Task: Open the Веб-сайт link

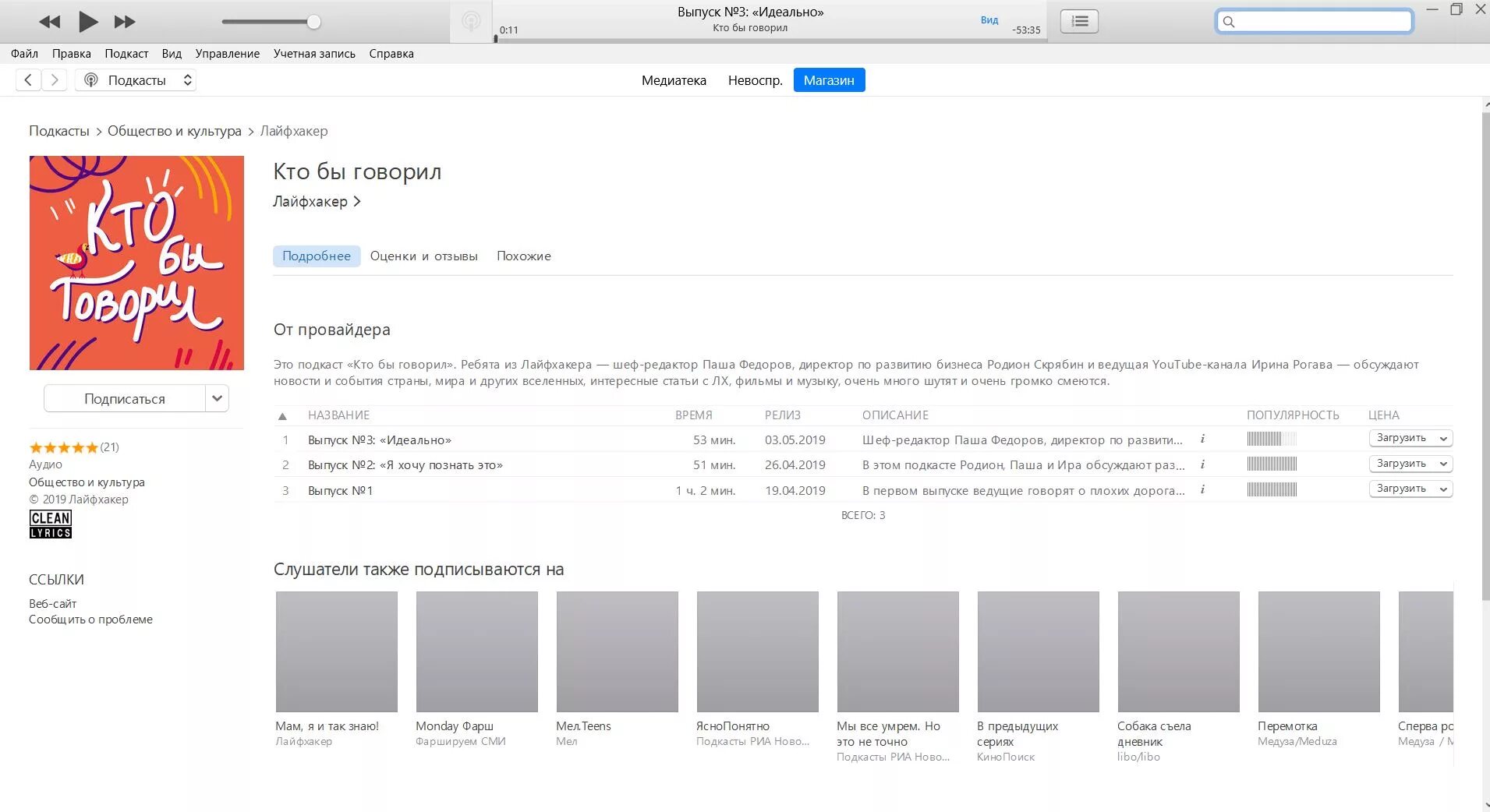Action: coord(52,603)
